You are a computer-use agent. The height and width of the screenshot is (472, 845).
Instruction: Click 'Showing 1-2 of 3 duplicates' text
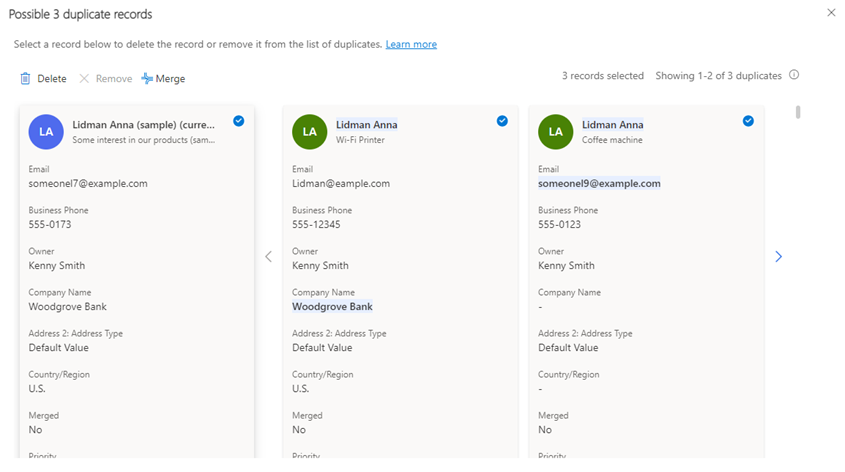tap(718, 75)
